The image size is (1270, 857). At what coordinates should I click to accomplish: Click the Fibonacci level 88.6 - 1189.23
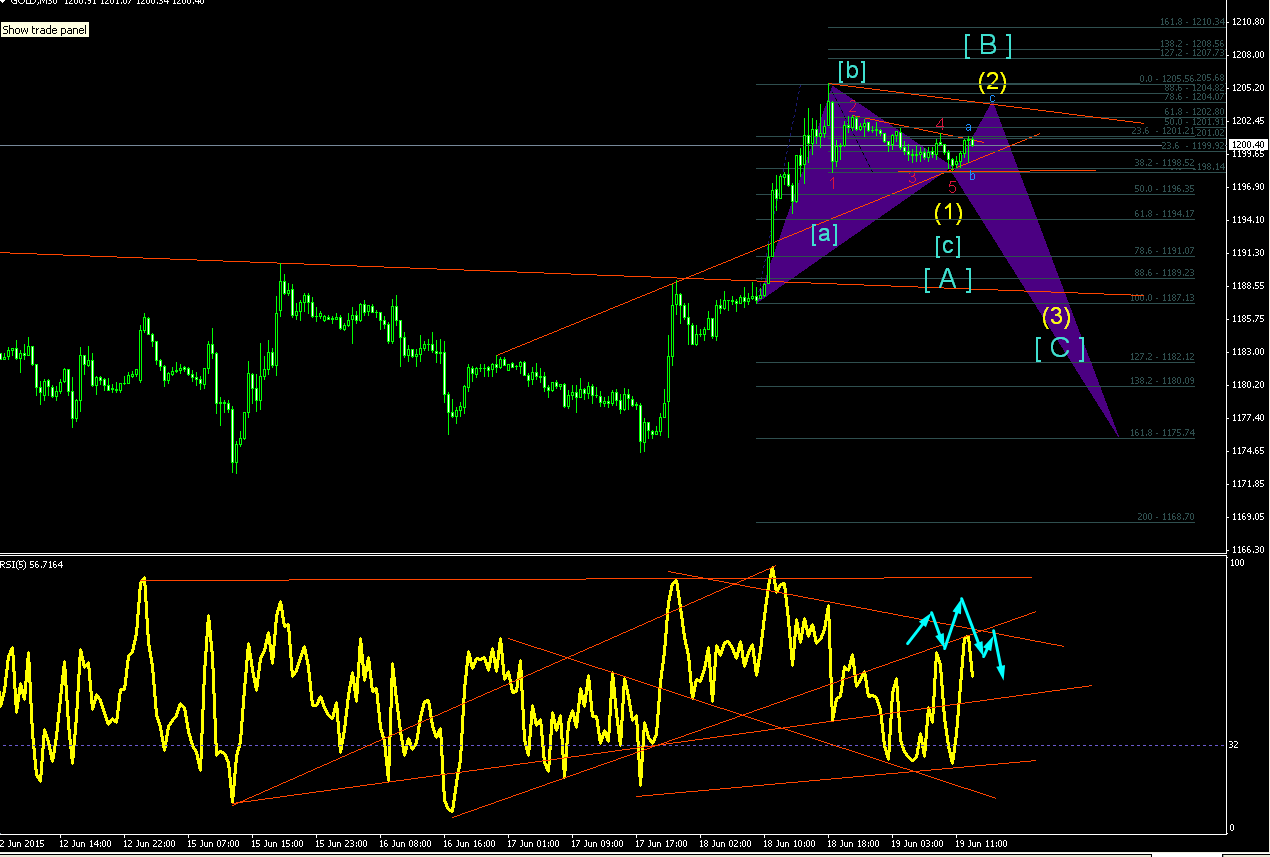(x=1163, y=272)
